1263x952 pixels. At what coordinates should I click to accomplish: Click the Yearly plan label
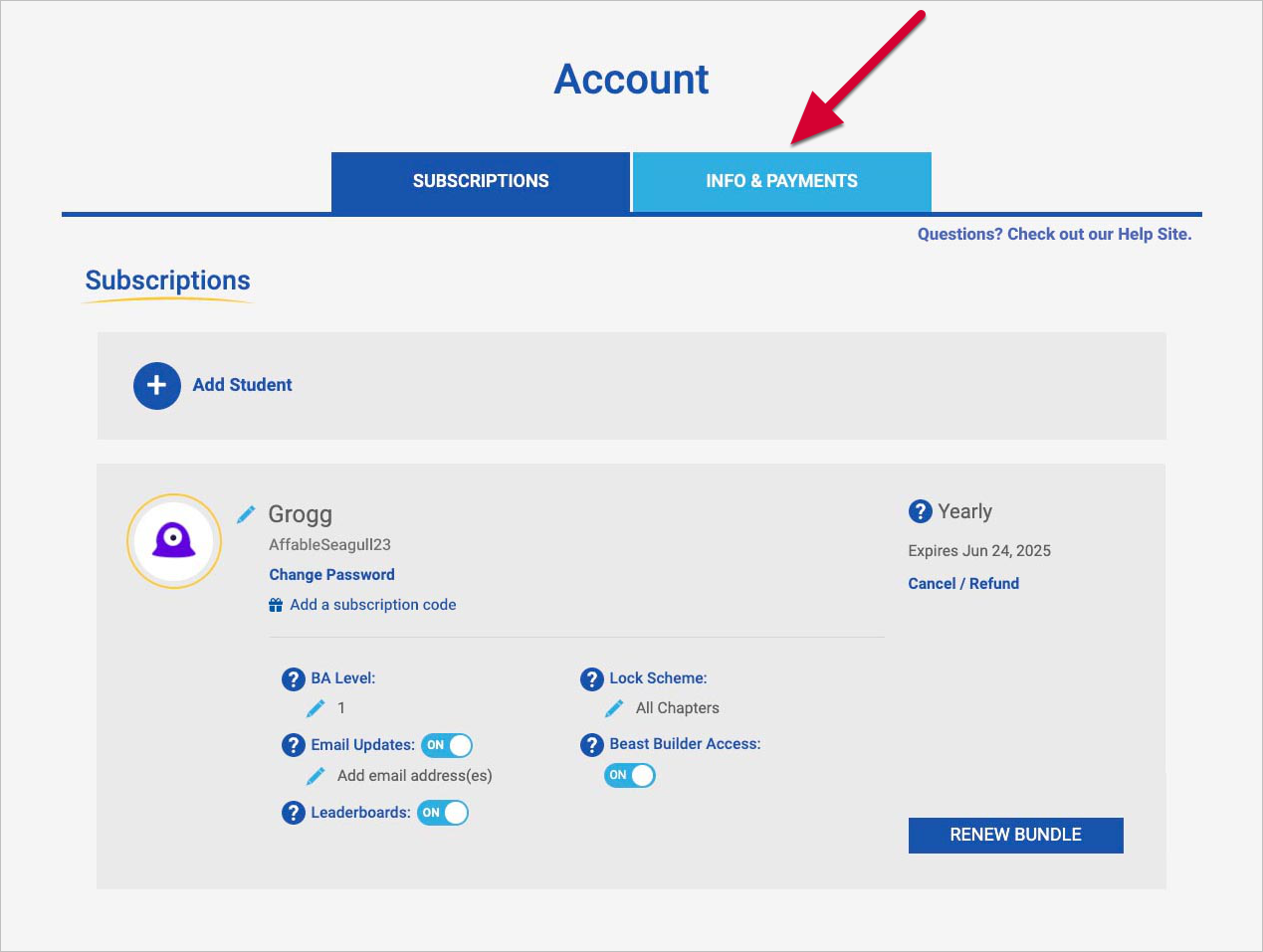tap(965, 512)
